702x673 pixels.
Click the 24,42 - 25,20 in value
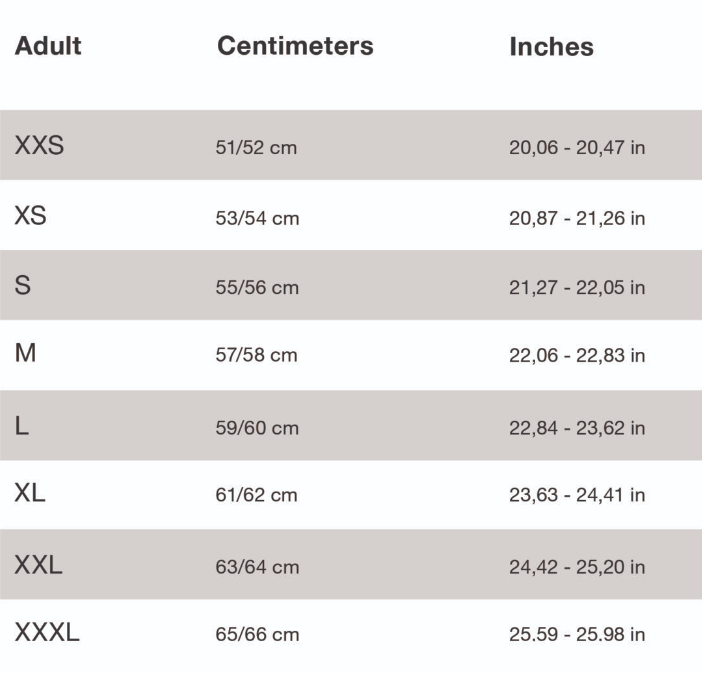point(577,567)
